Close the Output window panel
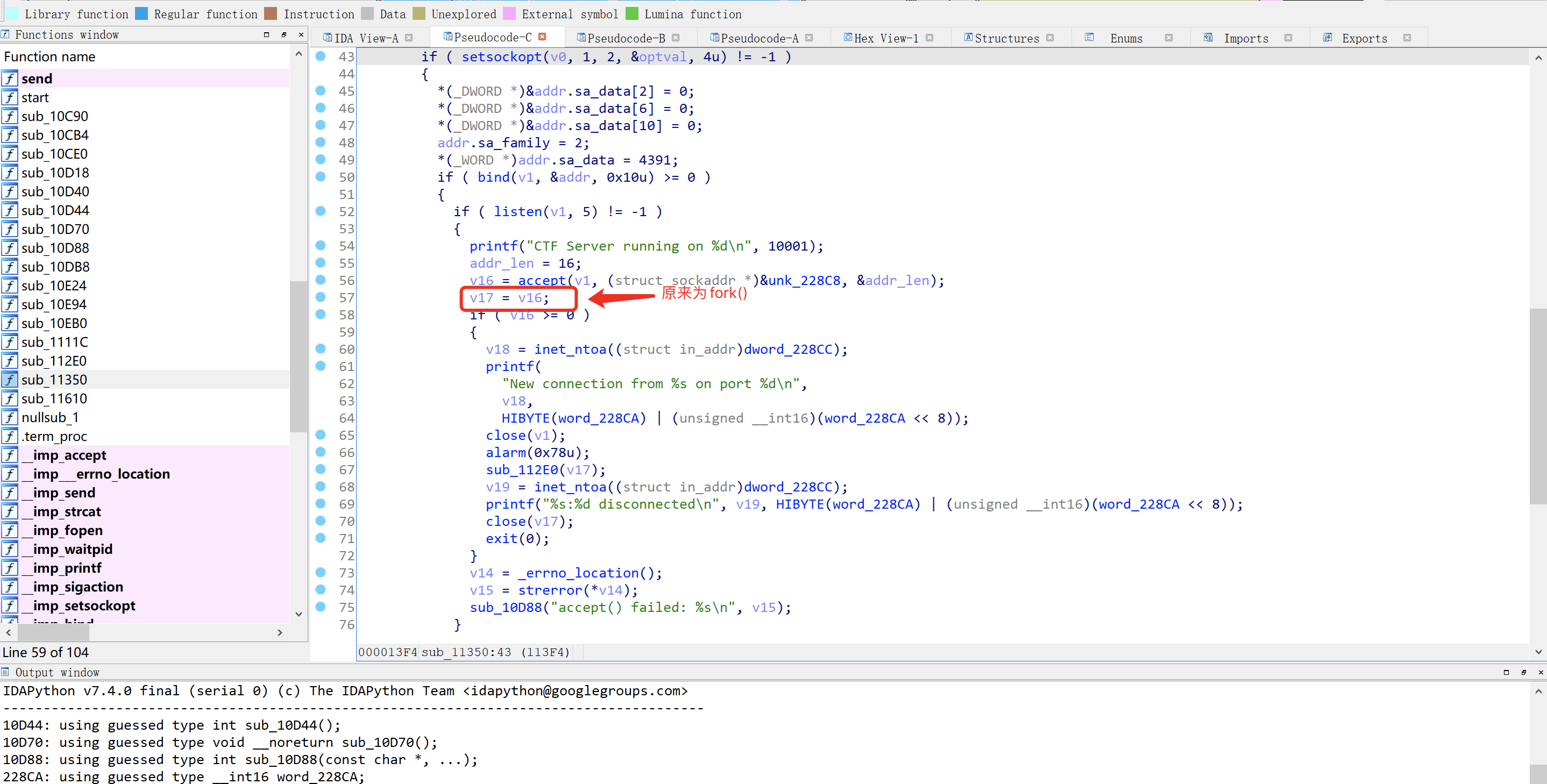Image resolution: width=1547 pixels, height=784 pixels. pos(1541,672)
